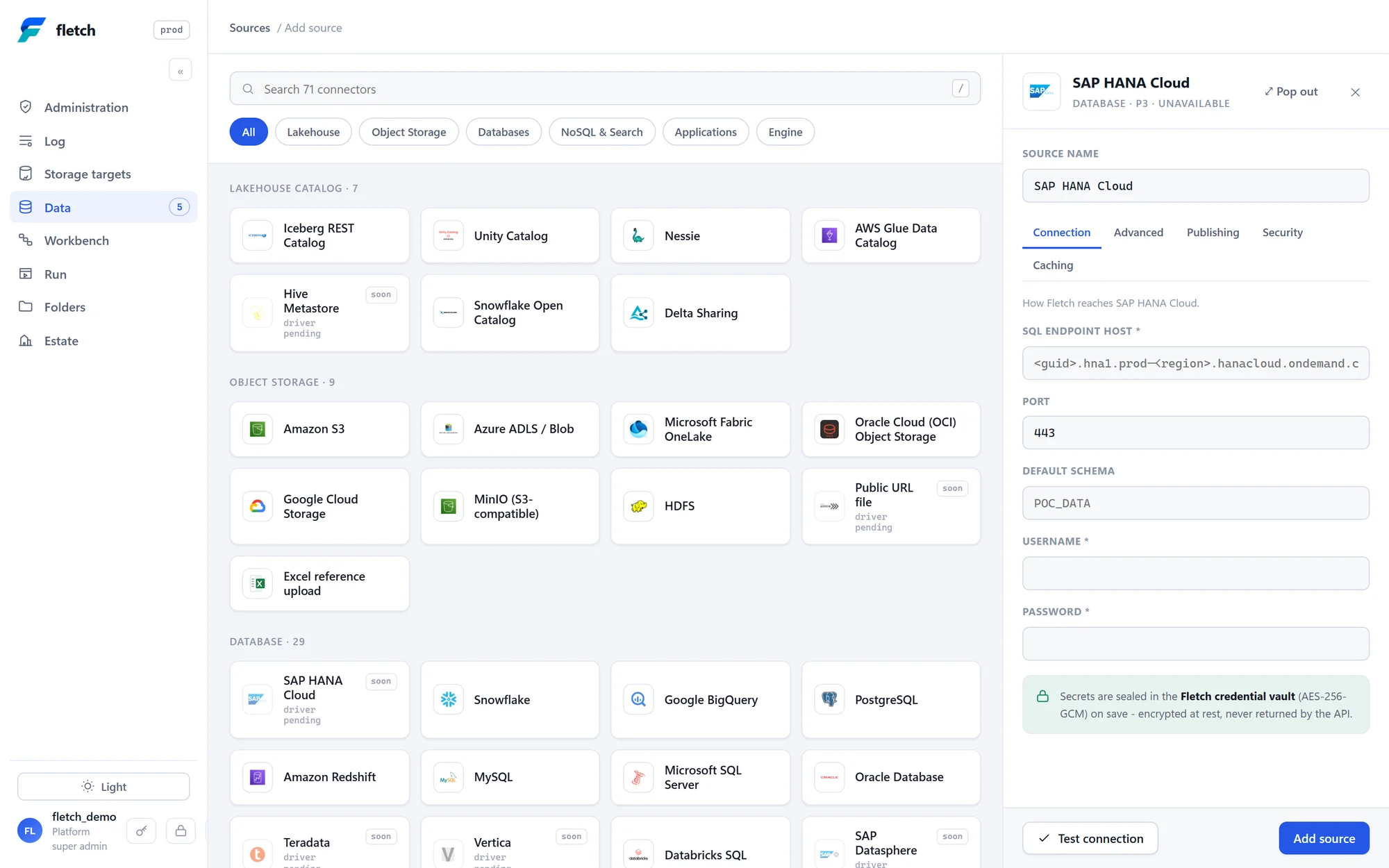1389x868 pixels.
Task: Choose the Snowflake connector card icon
Action: pyautogui.click(x=448, y=699)
